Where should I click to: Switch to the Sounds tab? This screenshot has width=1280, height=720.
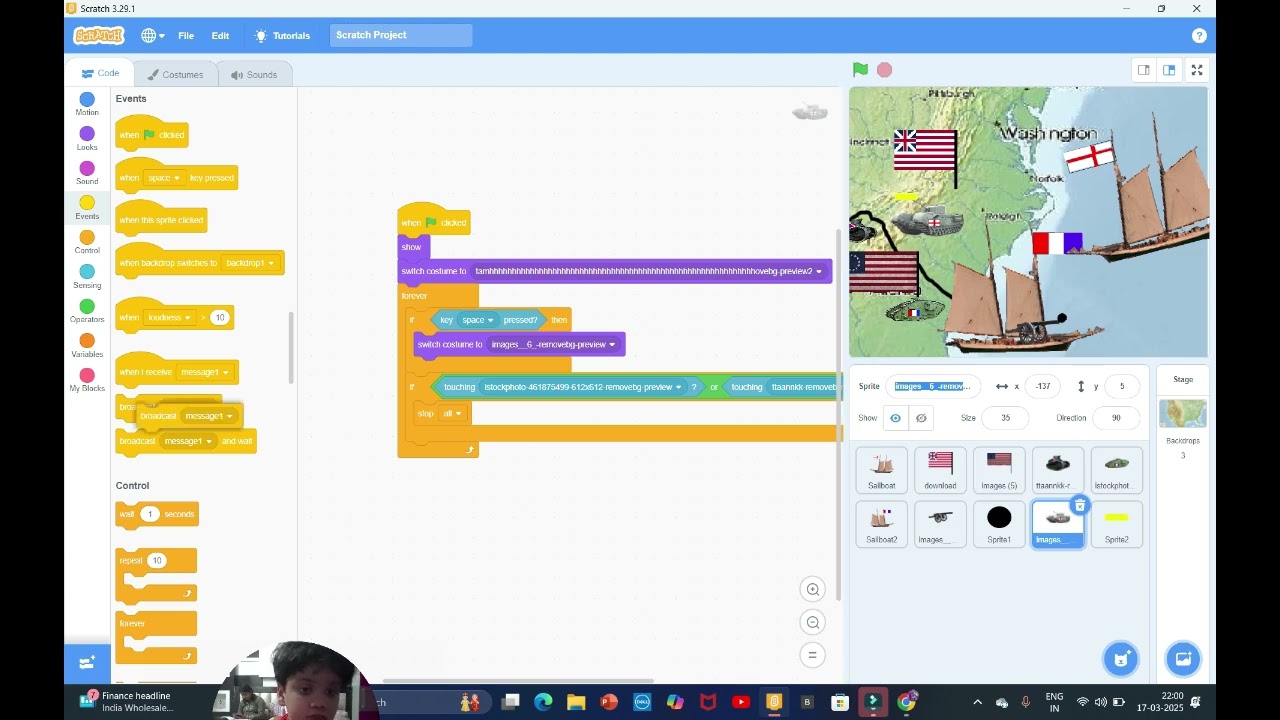pos(253,75)
